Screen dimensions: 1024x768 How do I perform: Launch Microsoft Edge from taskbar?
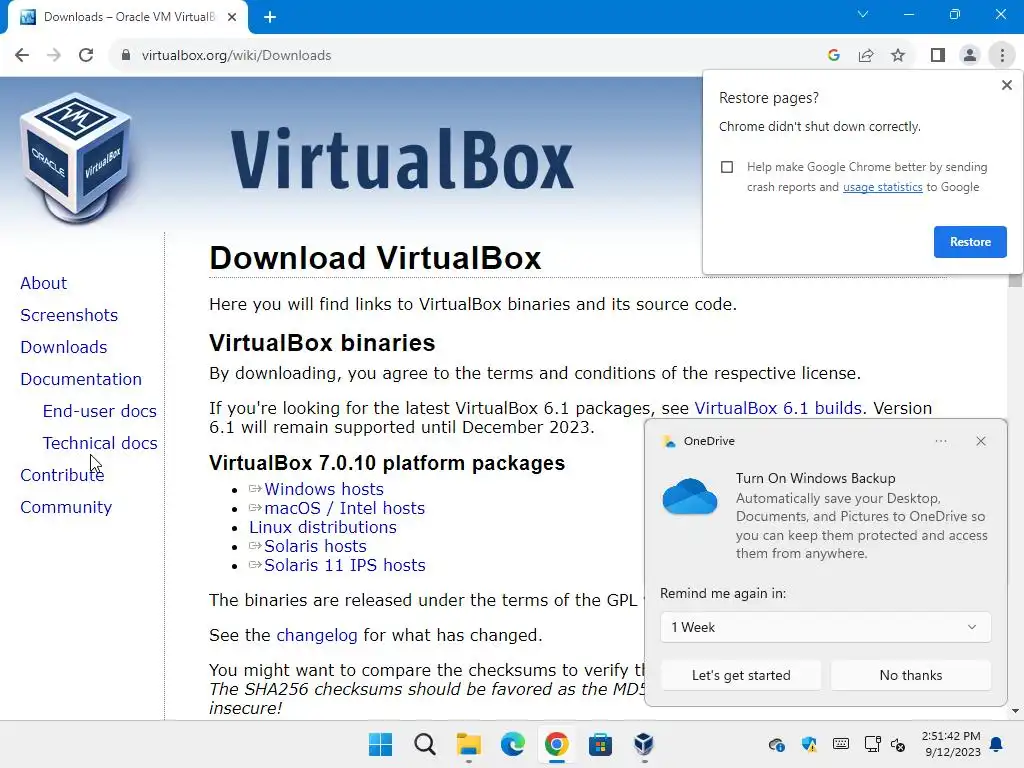coord(512,744)
